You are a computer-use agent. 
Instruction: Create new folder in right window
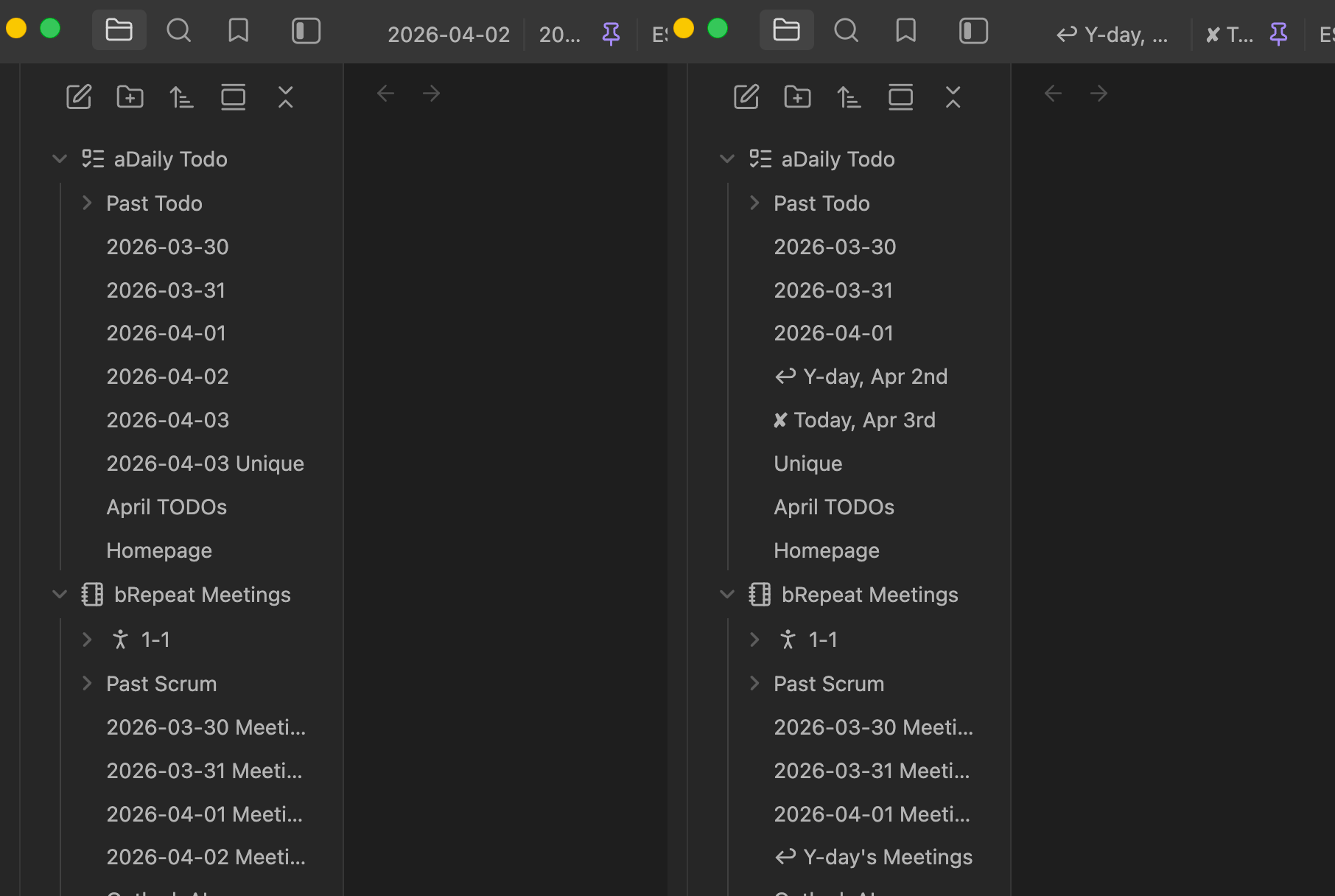[798, 97]
